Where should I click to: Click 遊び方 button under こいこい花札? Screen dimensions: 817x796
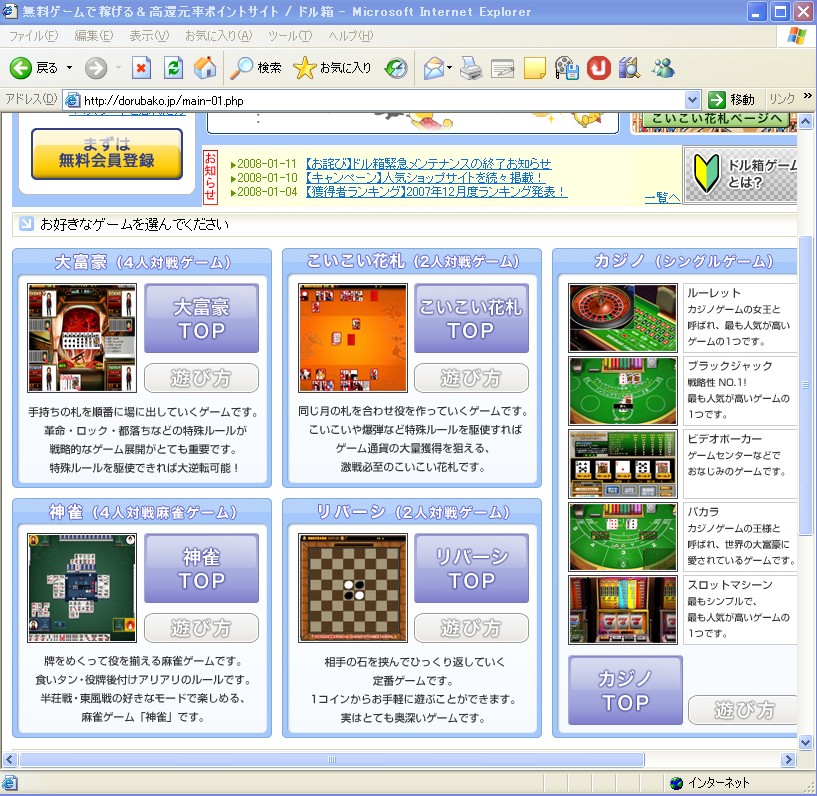471,378
